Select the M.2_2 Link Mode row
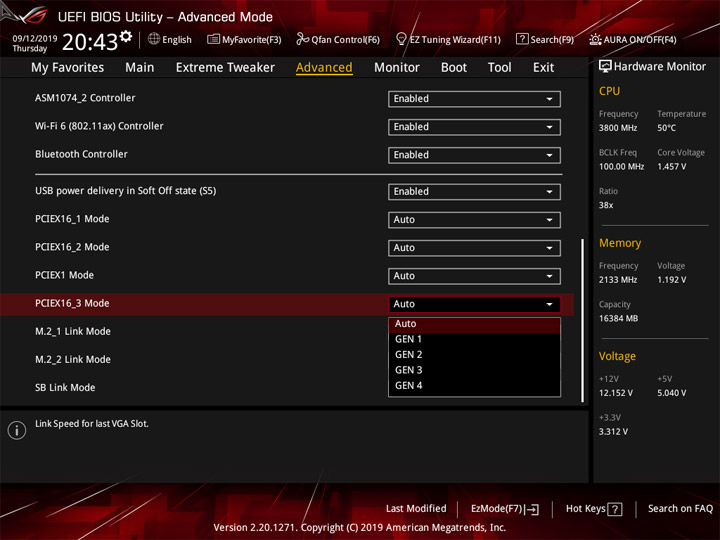 (x=73, y=360)
